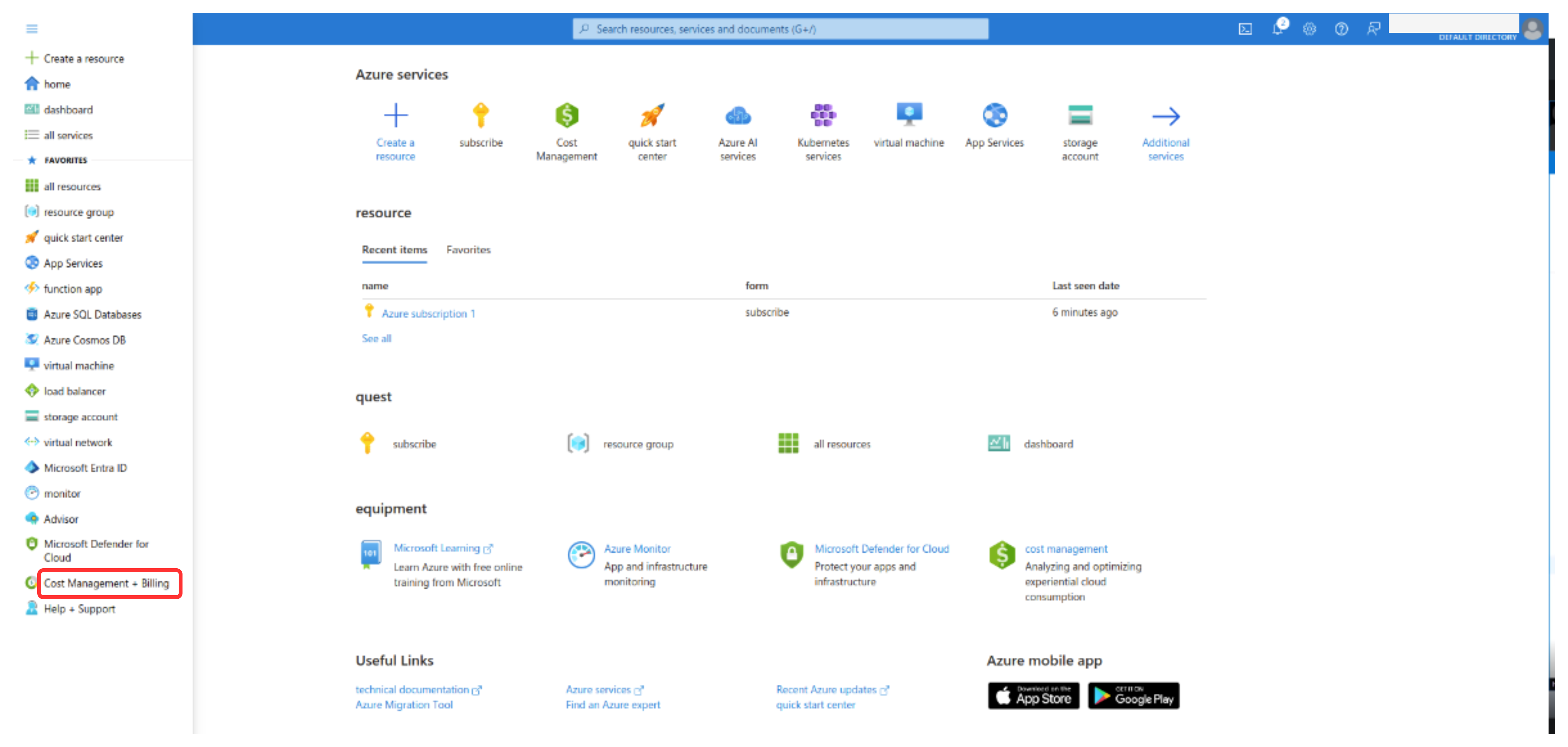Open the Azure Monitor link
The height and width of the screenshot is (747, 1568).
637,549
